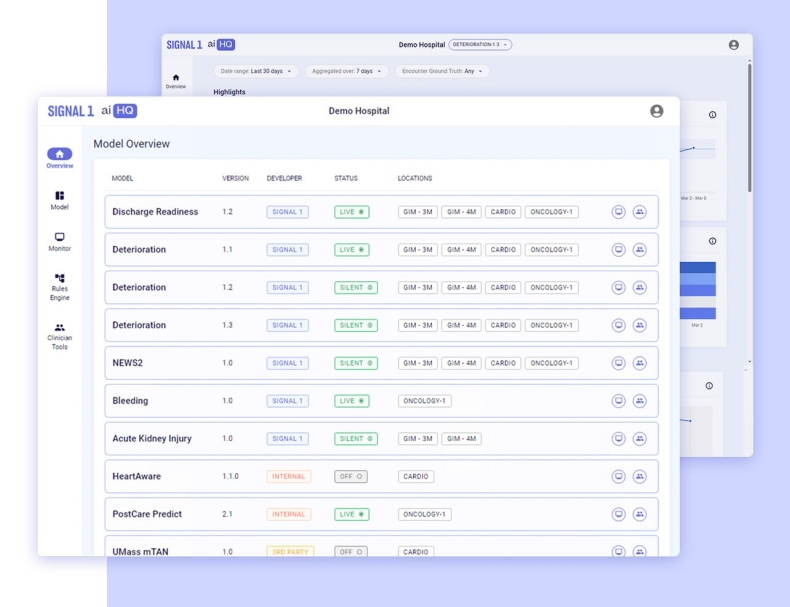This screenshot has height=607, width=790.
Task: Click clinician icon in Acute Kidney Injury row
Action: click(639, 439)
